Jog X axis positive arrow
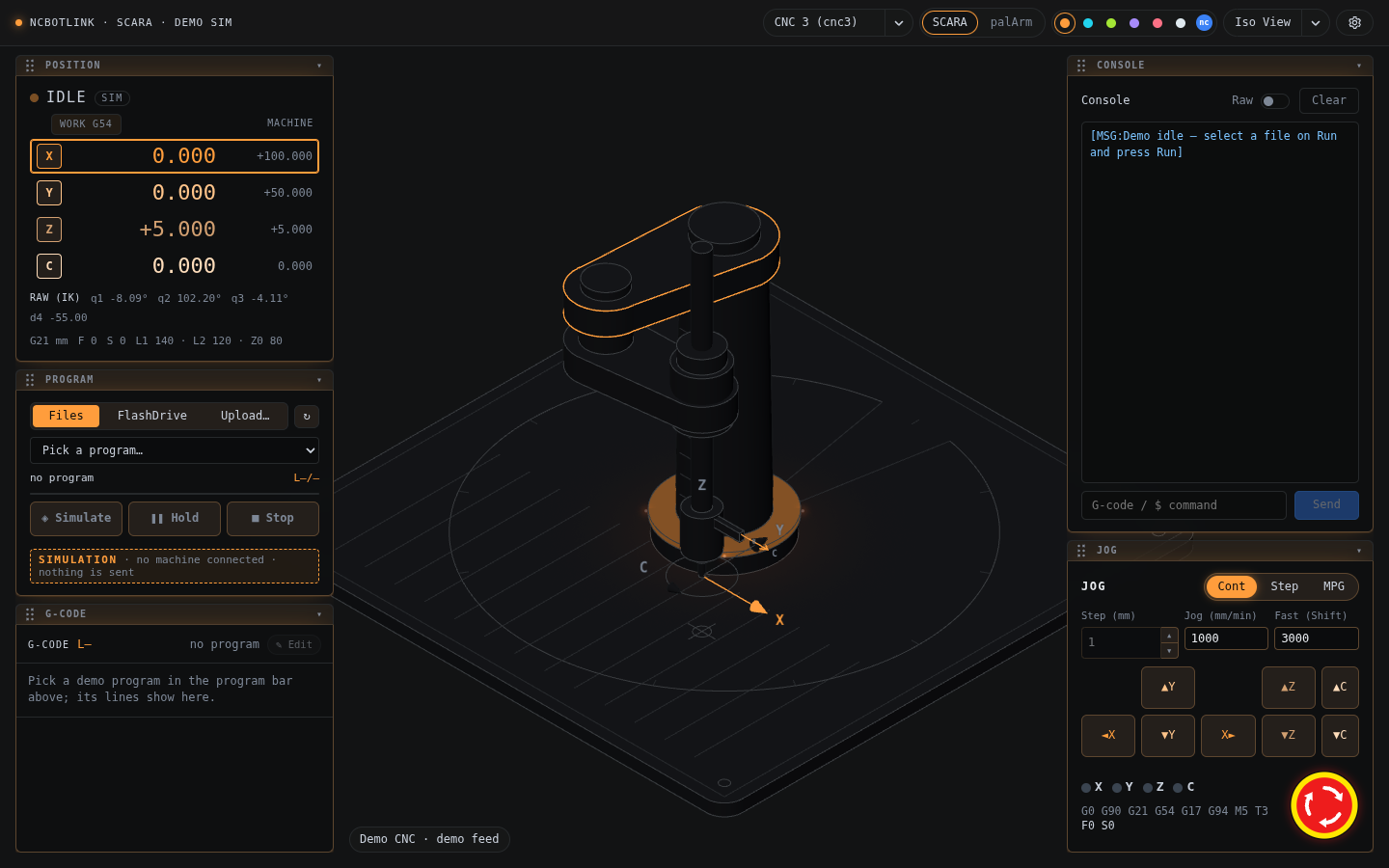1389x868 pixels. 1228,736
